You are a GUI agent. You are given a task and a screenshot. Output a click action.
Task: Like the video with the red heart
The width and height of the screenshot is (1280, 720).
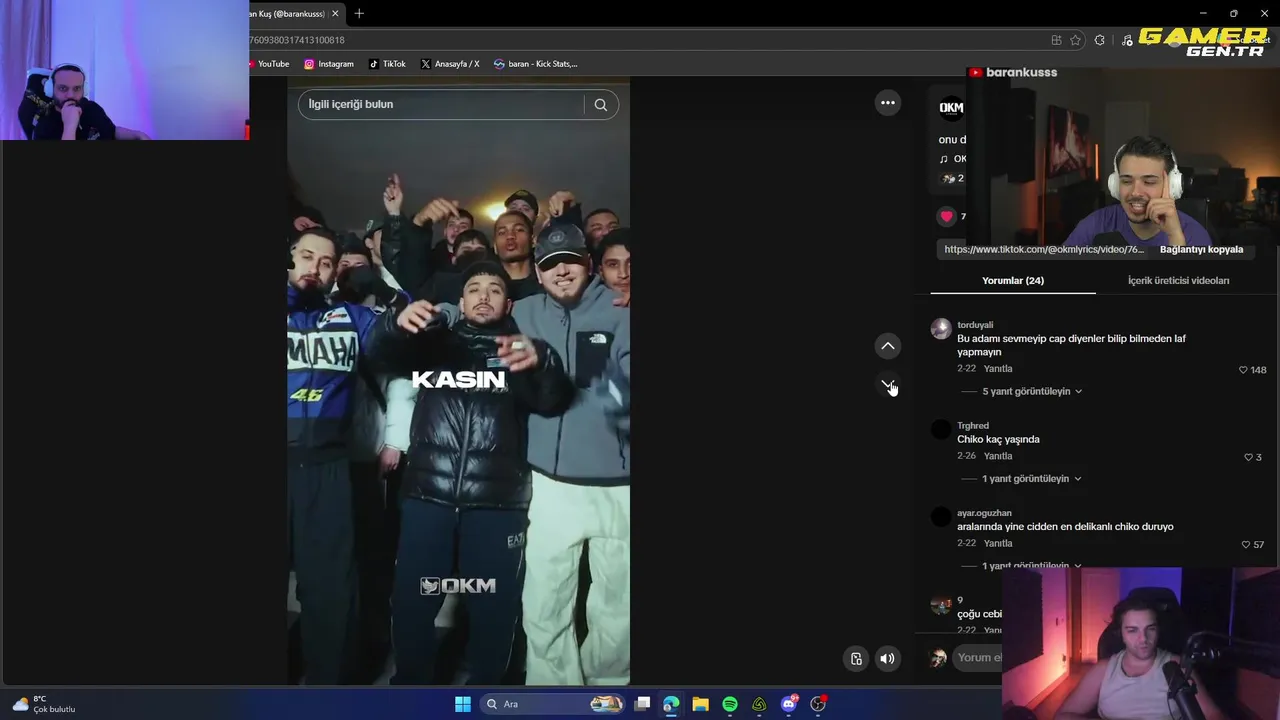946,216
